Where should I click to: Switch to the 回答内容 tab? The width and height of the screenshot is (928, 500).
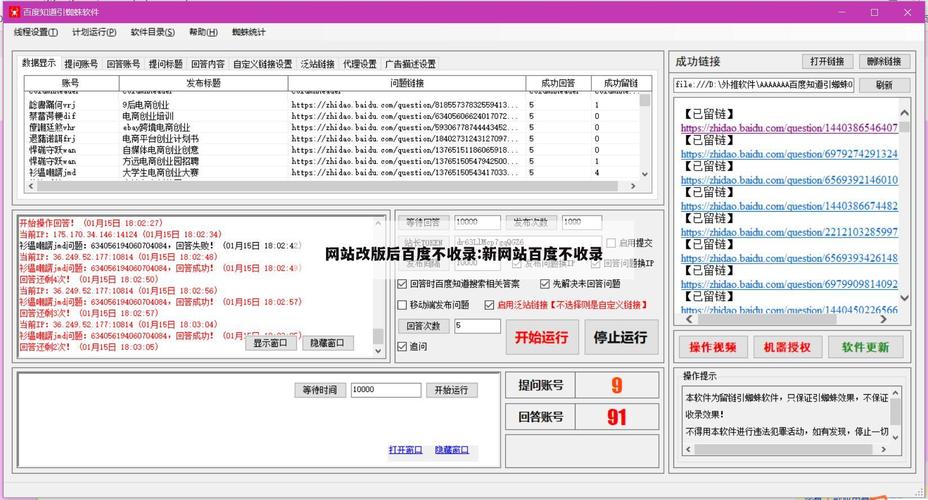pyautogui.click(x=208, y=64)
